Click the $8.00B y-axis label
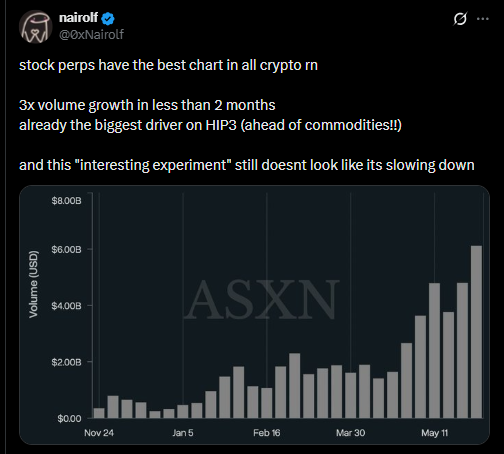Screen dimensions: 504x454 66,200
